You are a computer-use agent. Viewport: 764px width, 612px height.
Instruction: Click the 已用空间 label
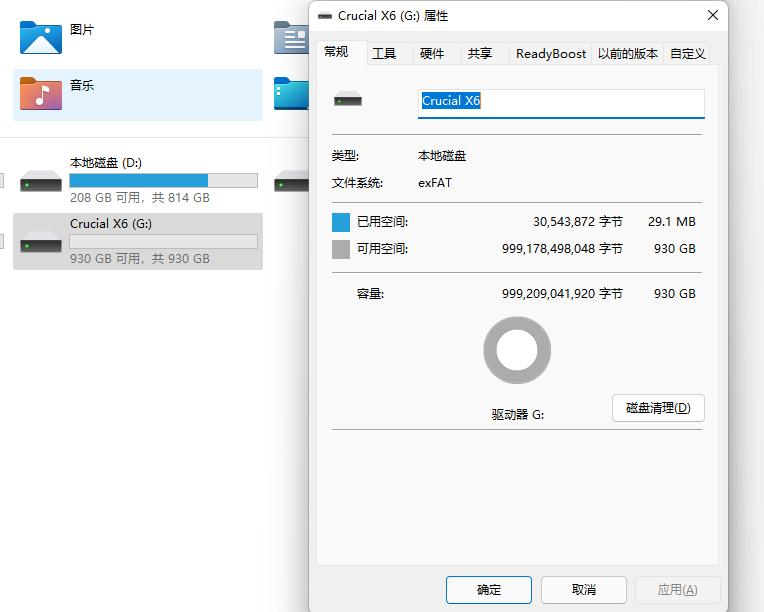click(382, 222)
